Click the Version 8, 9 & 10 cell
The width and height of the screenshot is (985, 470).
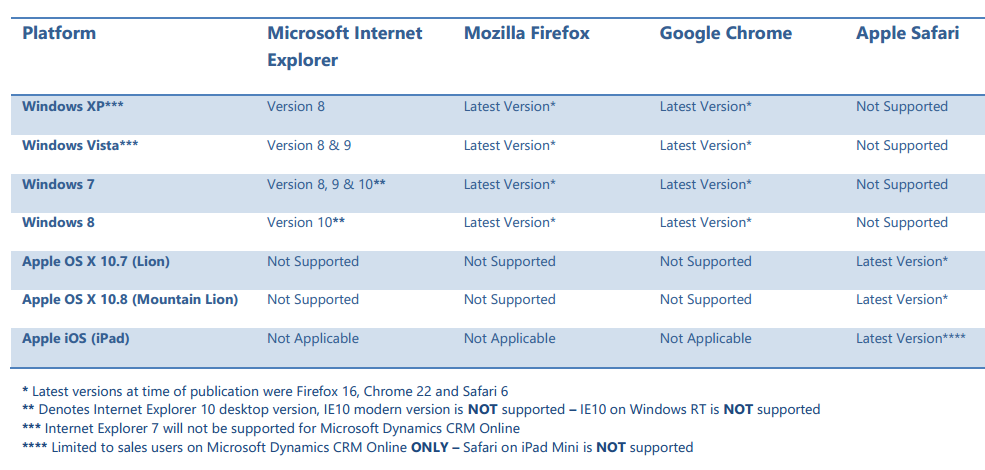click(x=326, y=184)
